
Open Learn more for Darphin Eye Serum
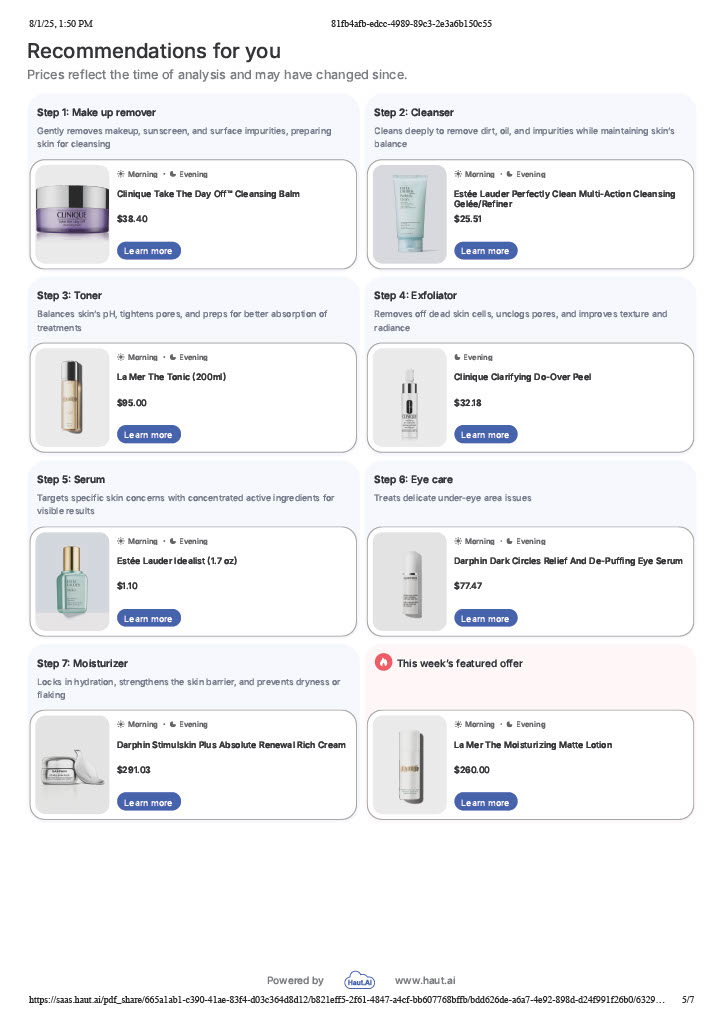485,619
